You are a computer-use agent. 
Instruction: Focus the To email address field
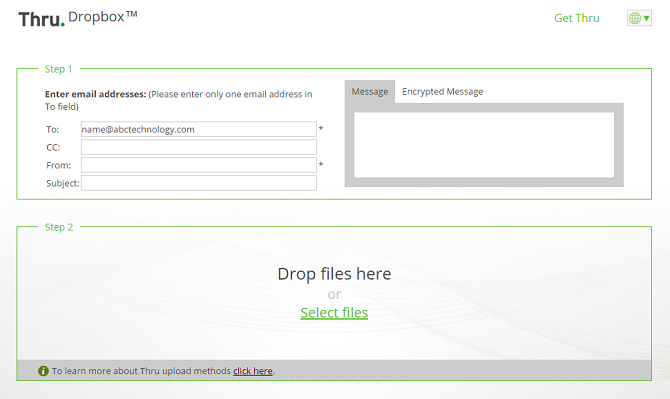click(199, 129)
